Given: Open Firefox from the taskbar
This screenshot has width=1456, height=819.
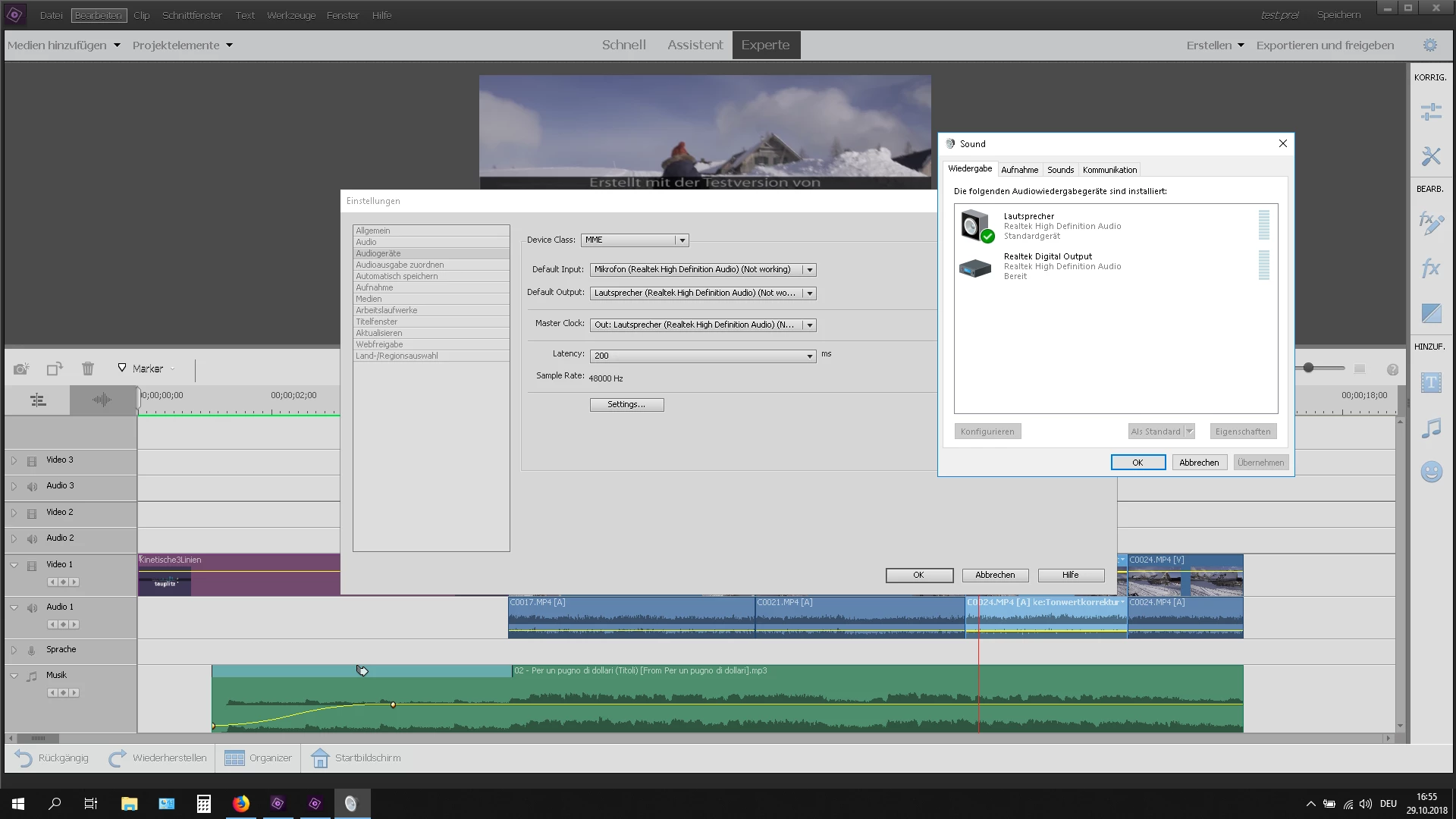Looking at the screenshot, I should (240, 804).
